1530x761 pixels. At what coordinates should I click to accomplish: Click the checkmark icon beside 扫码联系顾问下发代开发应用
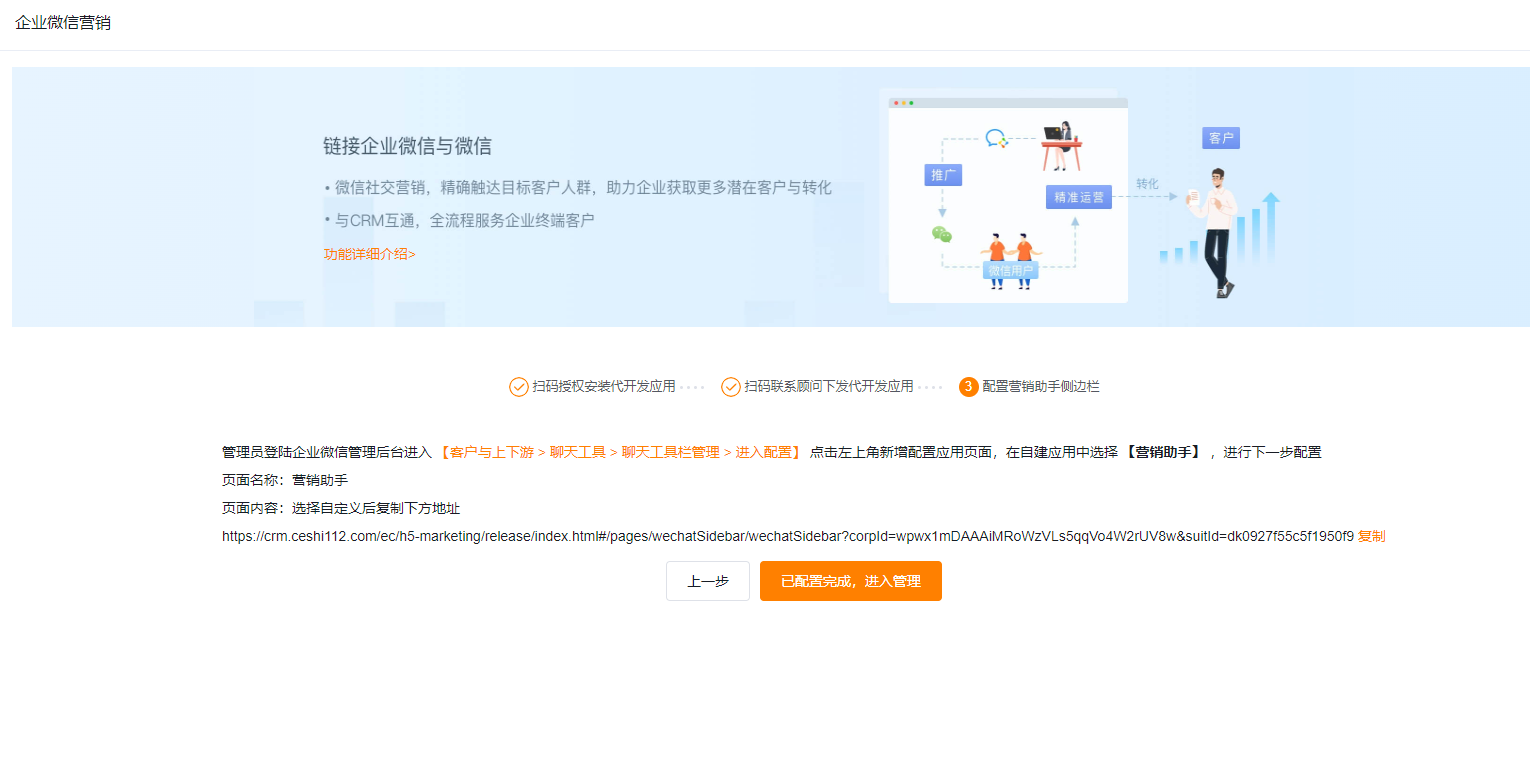[x=731, y=387]
